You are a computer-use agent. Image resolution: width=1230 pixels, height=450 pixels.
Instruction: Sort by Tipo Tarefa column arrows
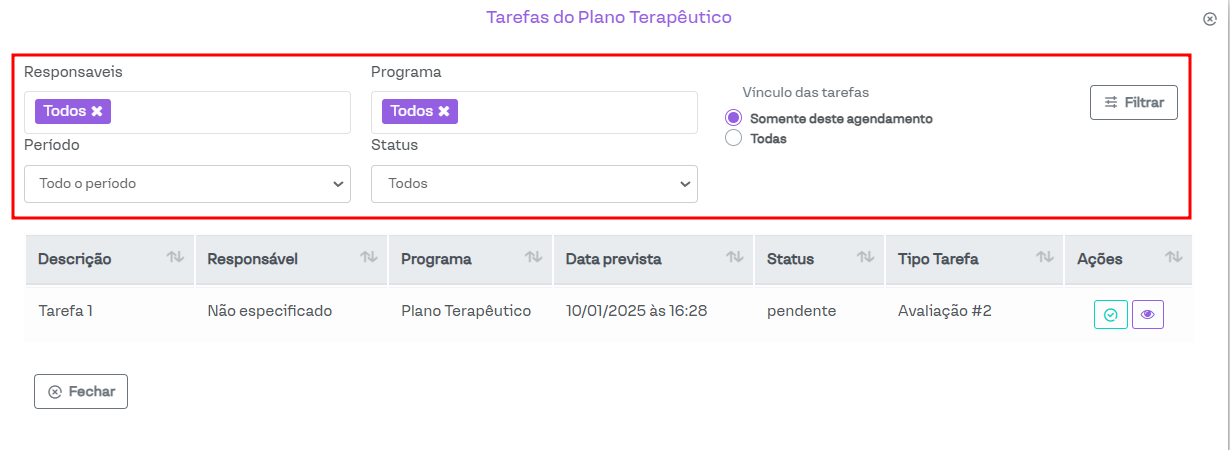point(1045,258)
